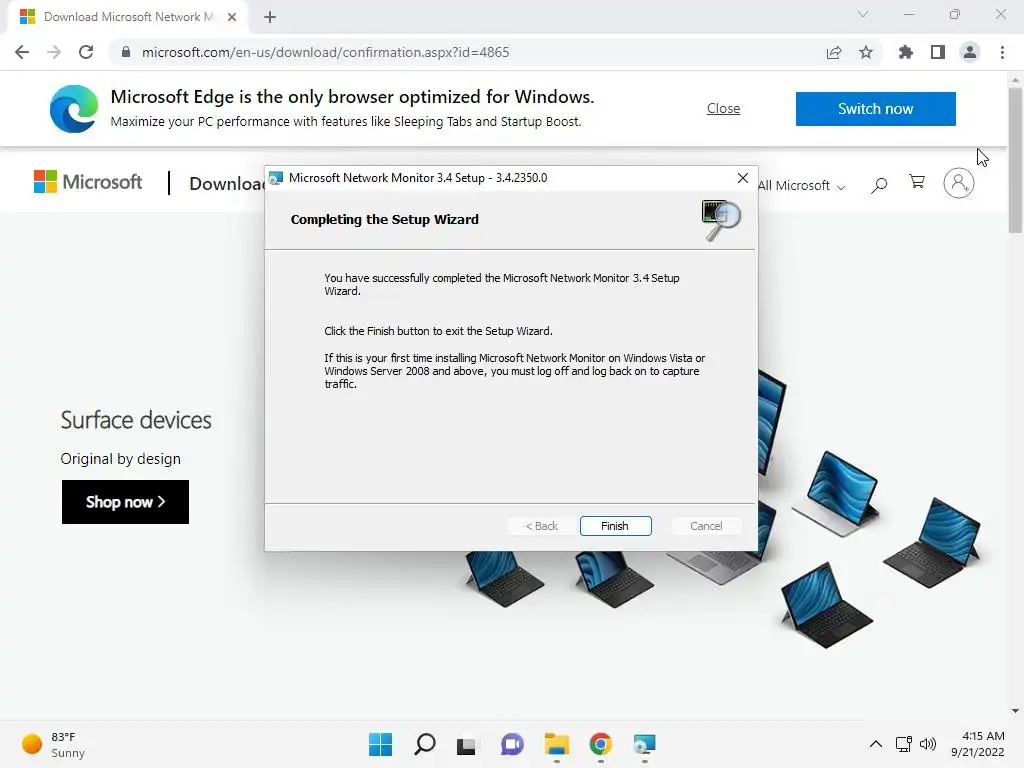Click the Finish button in Setup Wizard
This screenshot has height=768, width=1024.
click(x=615, y=526)
